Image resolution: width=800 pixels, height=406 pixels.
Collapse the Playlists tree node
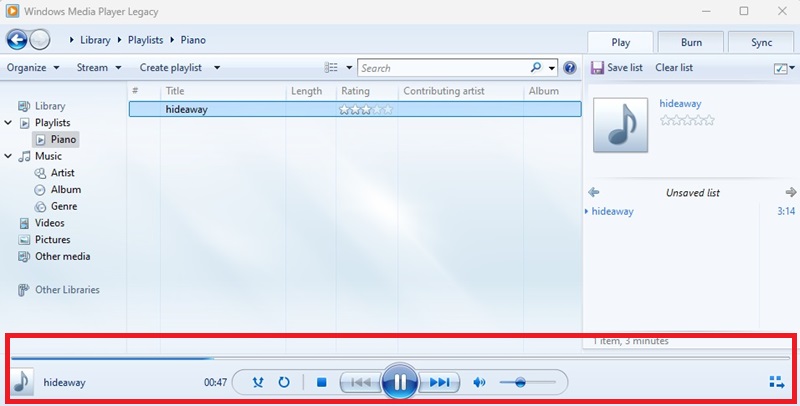[8, 122]
